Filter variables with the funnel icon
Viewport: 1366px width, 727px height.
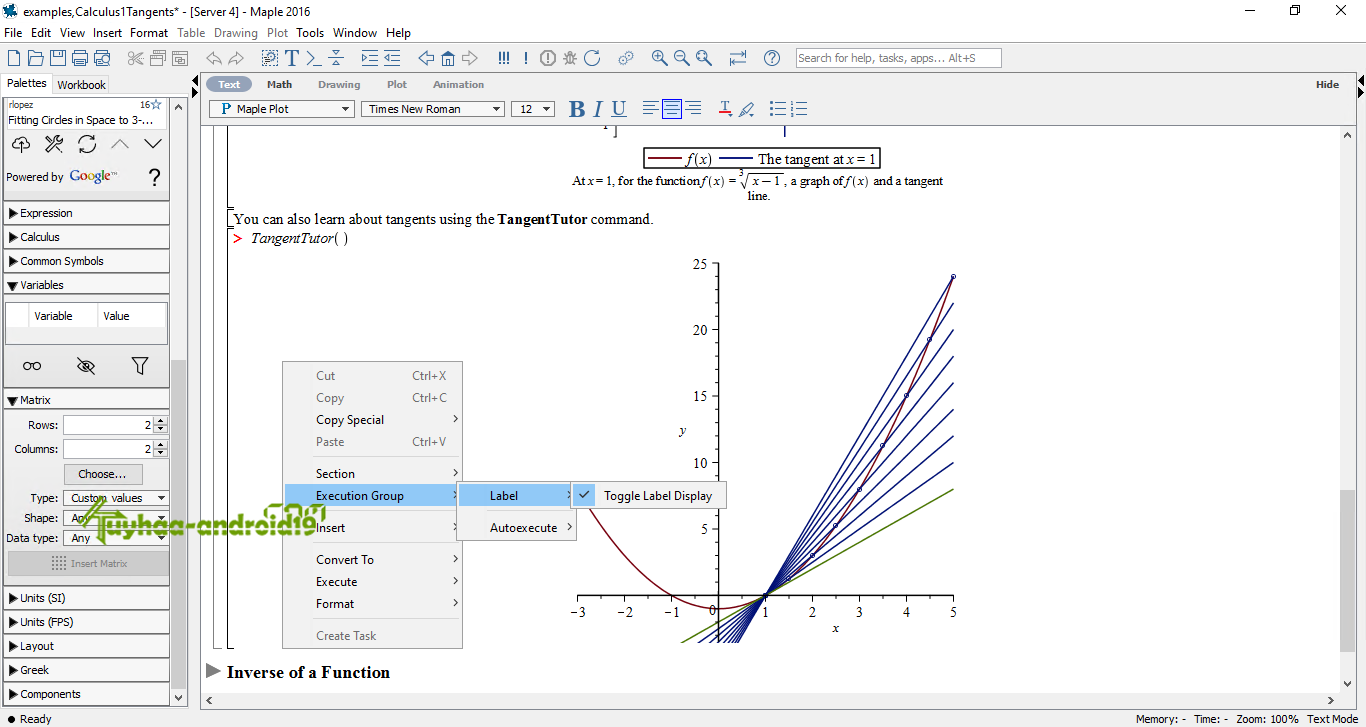tap(140, 366)
